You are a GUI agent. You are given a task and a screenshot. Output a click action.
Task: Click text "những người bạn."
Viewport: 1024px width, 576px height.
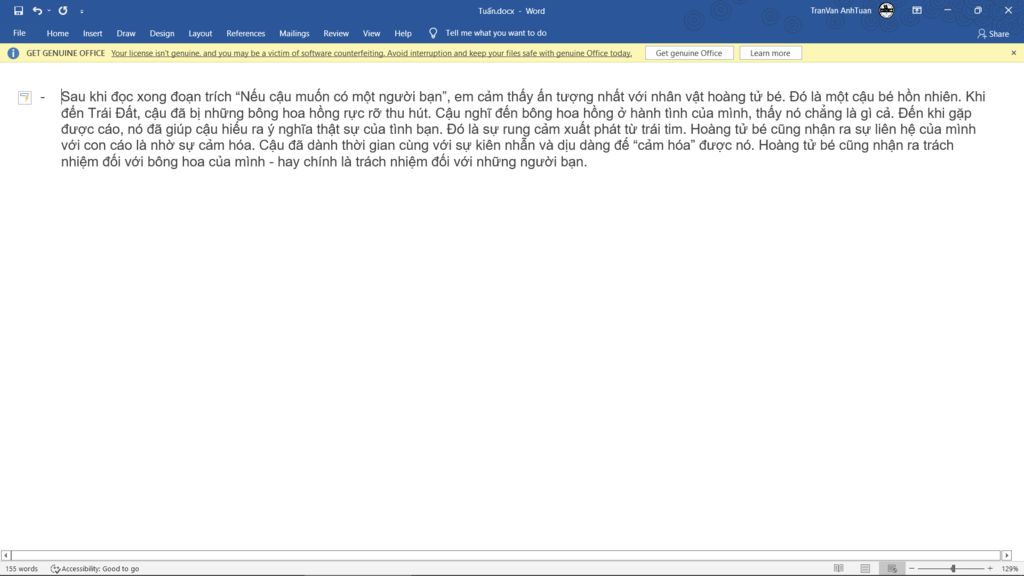(534, 162)
